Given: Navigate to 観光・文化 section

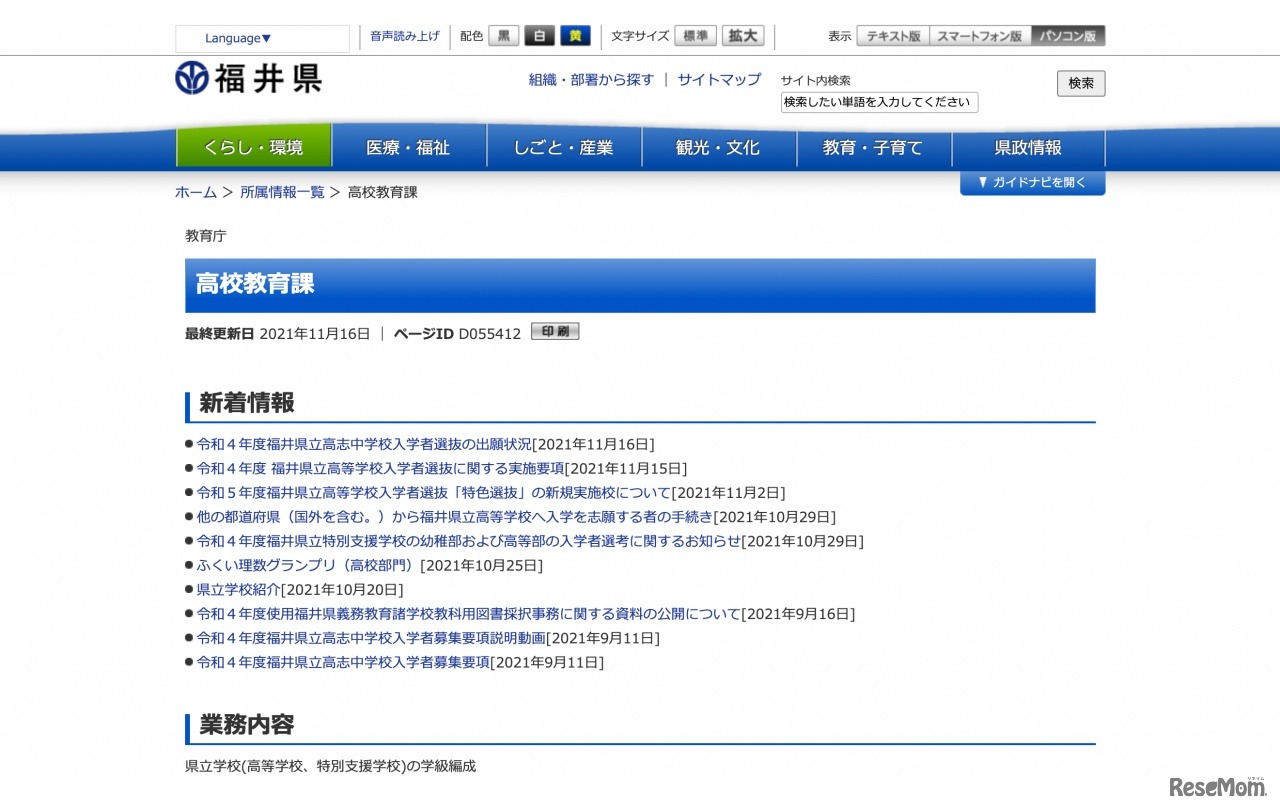Looking at the screenshot, I should pos(720,147).
